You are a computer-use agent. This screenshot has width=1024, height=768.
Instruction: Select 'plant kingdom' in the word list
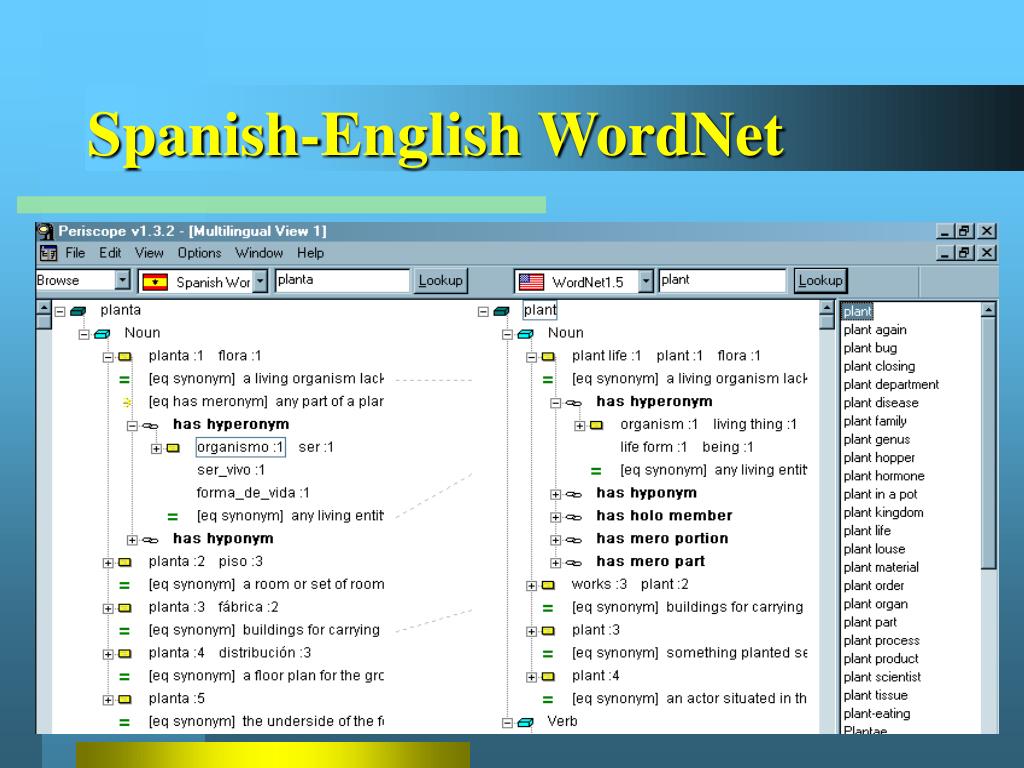tap(883, 513)
